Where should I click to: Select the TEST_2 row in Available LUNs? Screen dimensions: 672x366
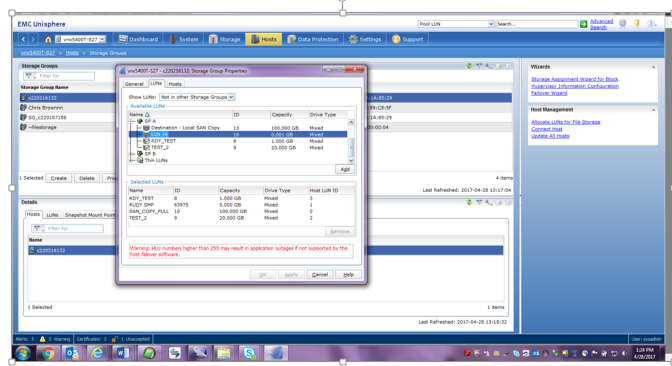pos(238,147)
